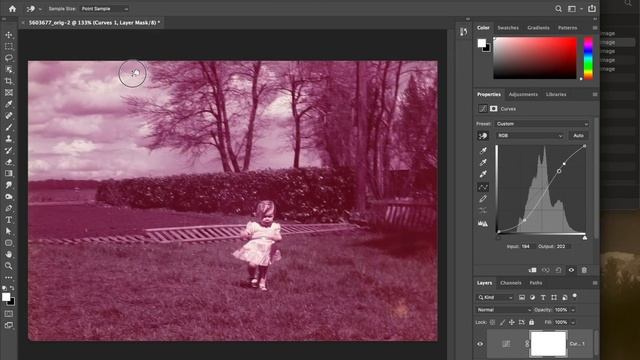Toggle layer filtering switch on or off
Image resolution: width=640 pixels, height=360 pixels.
(x=575, y=296)
